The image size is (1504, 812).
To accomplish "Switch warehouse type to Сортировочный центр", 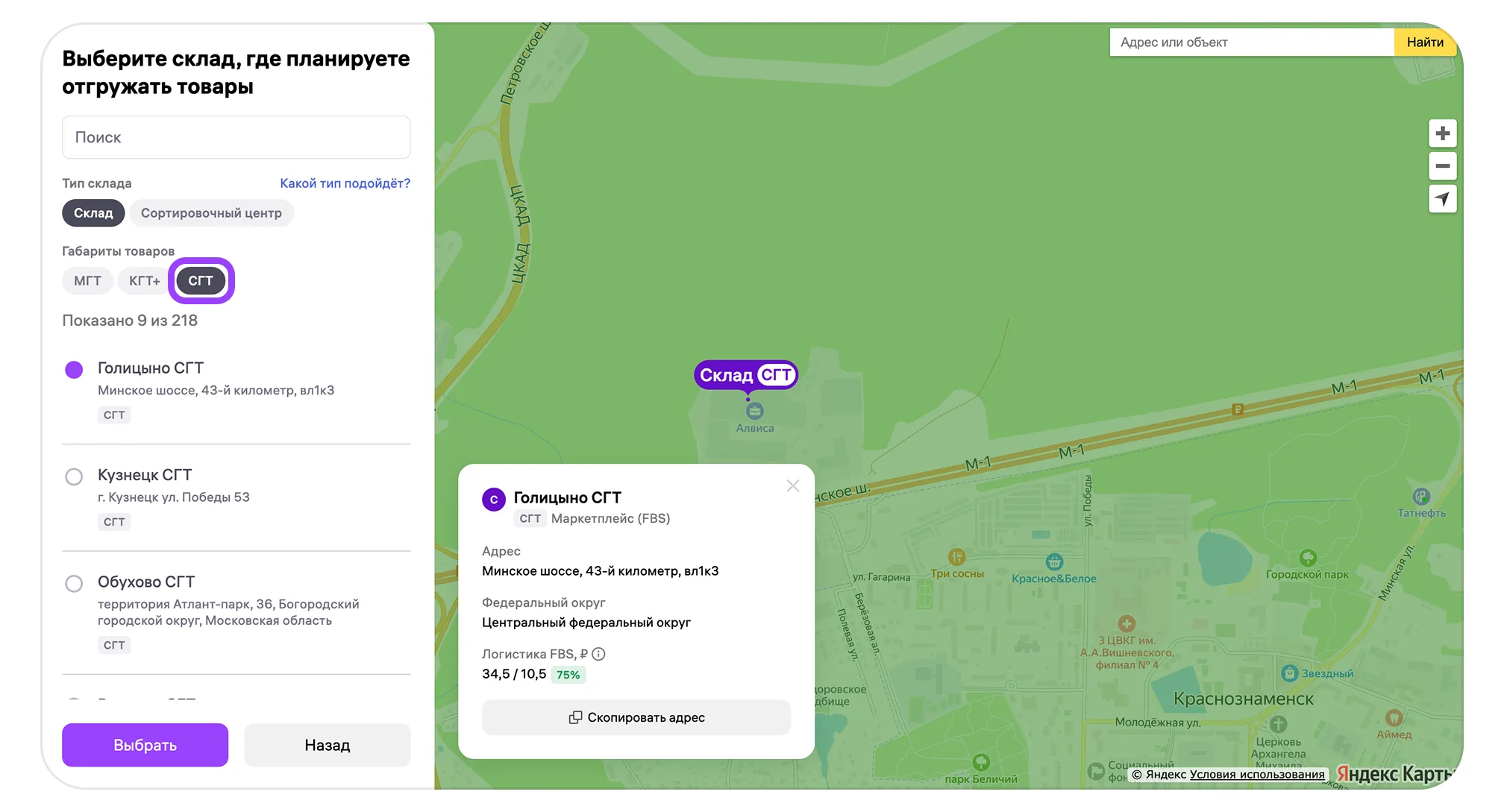I will (x=211, y=213).
